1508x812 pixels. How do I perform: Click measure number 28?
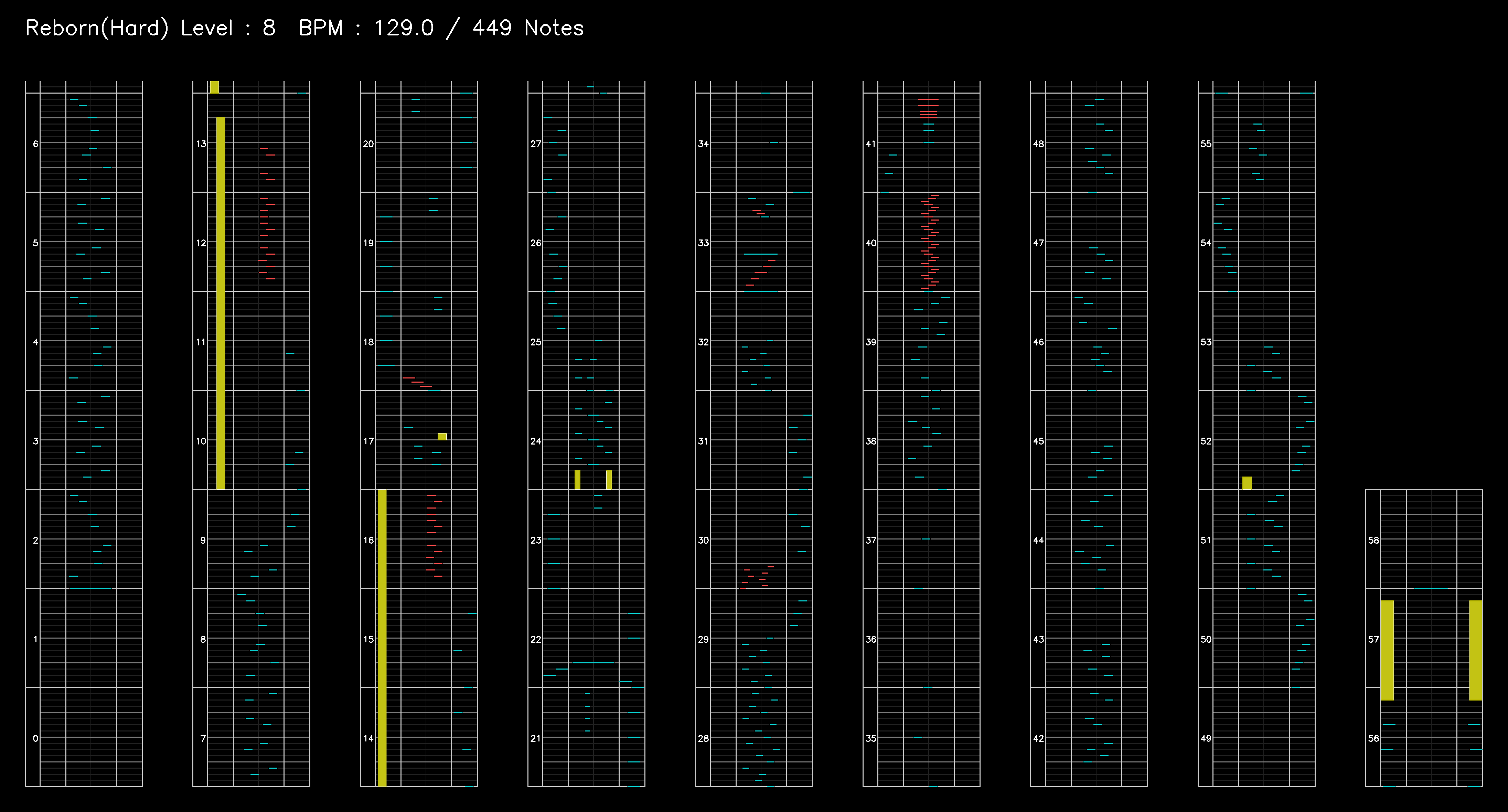(x=703, y=738)
